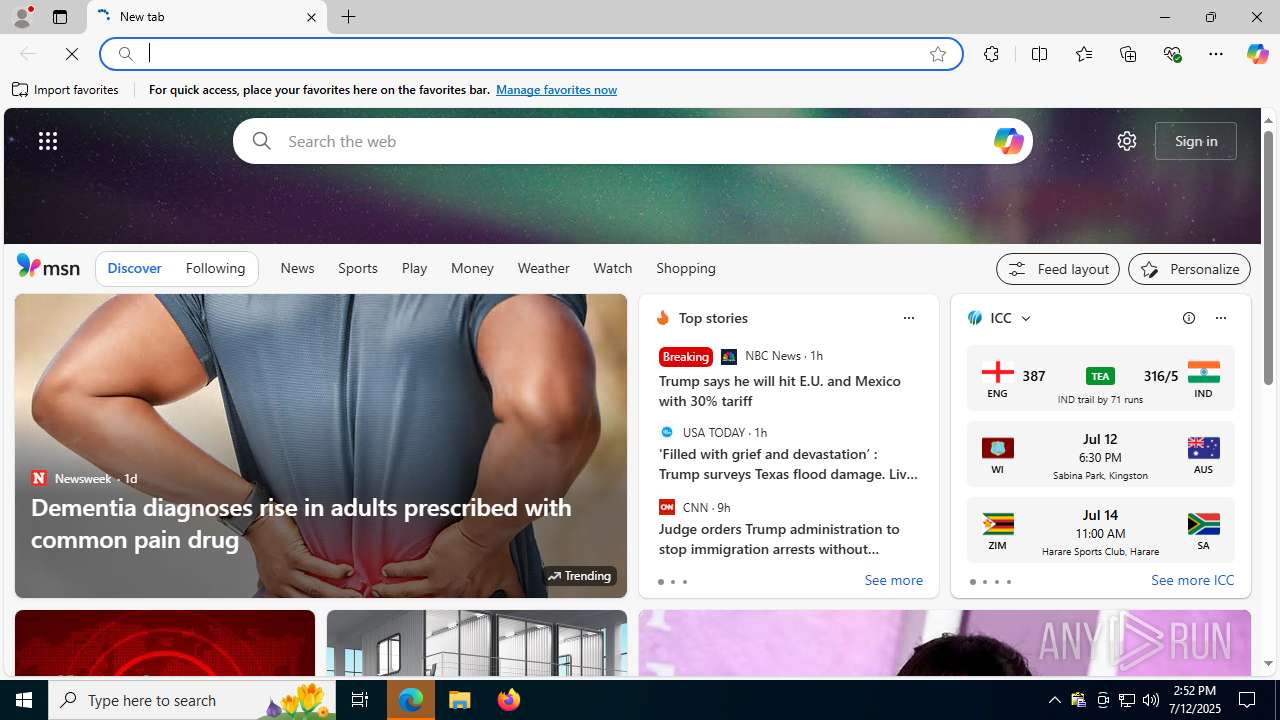Screen dimensions: 1280x720
Task: Open Settings and more menu
Action: [x=1215, y=54]
